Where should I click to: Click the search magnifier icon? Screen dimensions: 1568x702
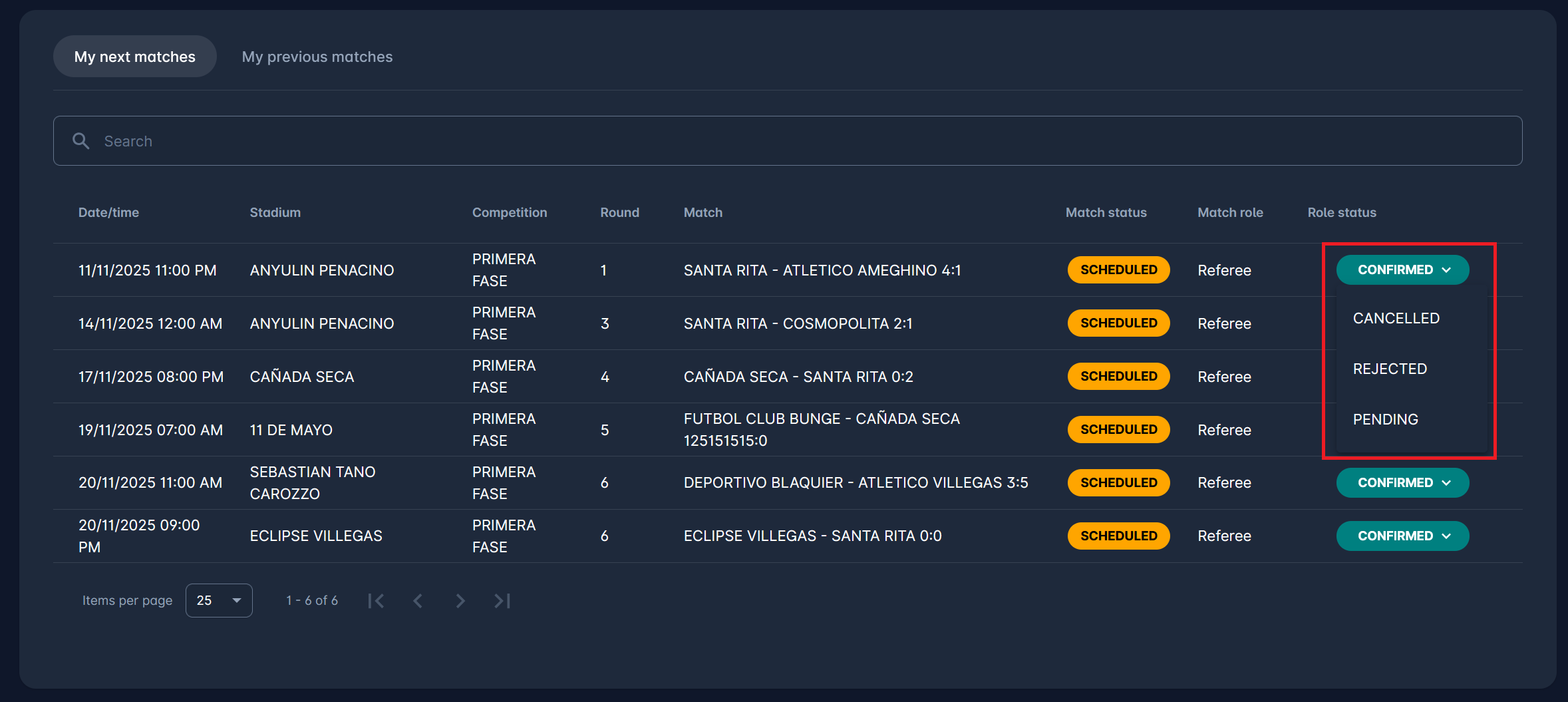coord(81,141)
